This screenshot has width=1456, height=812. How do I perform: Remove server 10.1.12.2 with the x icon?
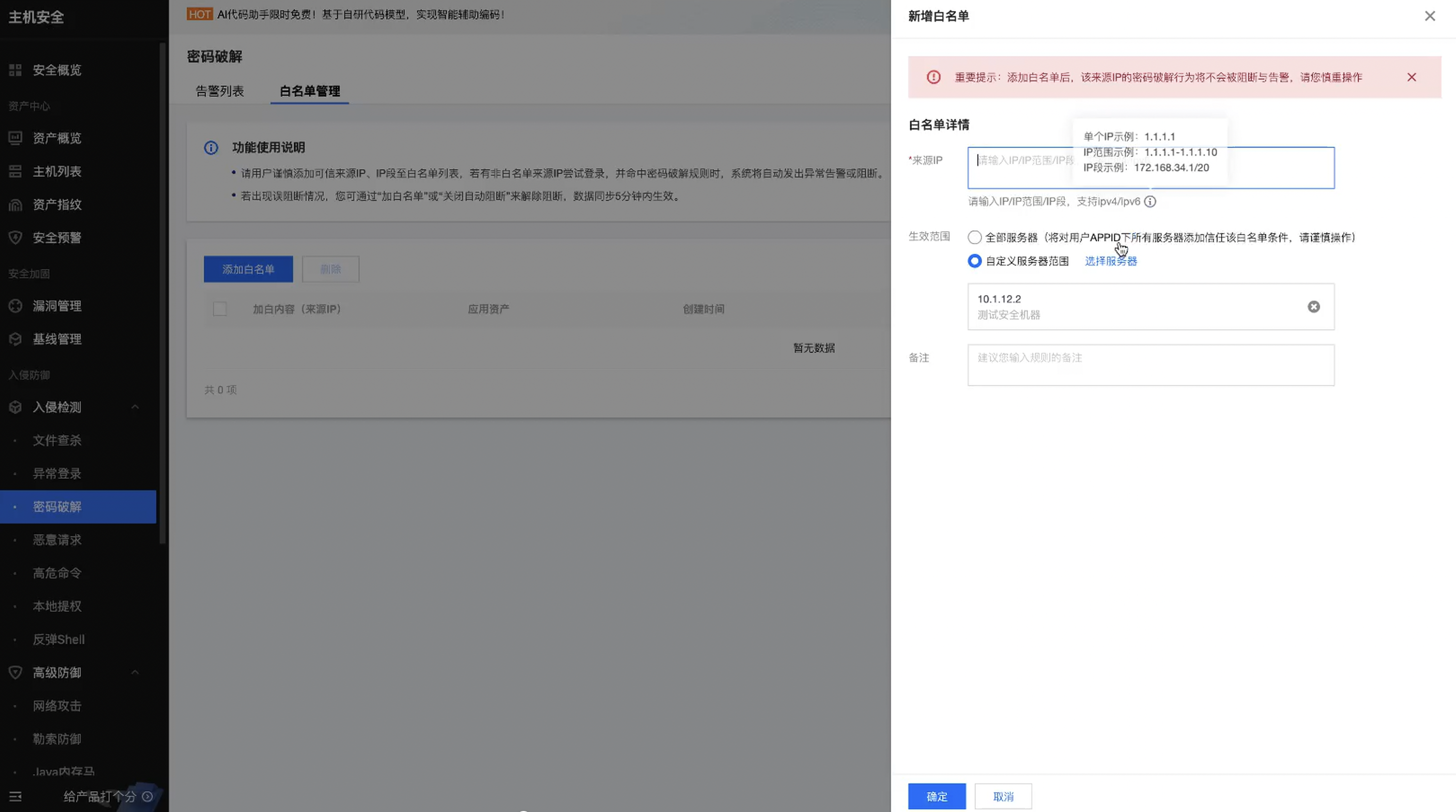click(1313, 306)
